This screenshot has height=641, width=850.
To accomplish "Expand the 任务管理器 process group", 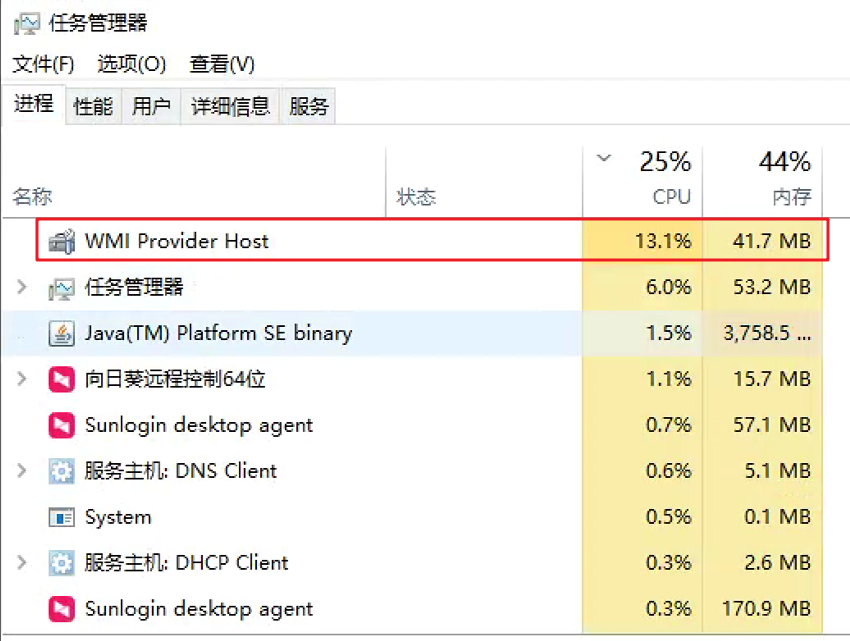I will coord(22,286).
